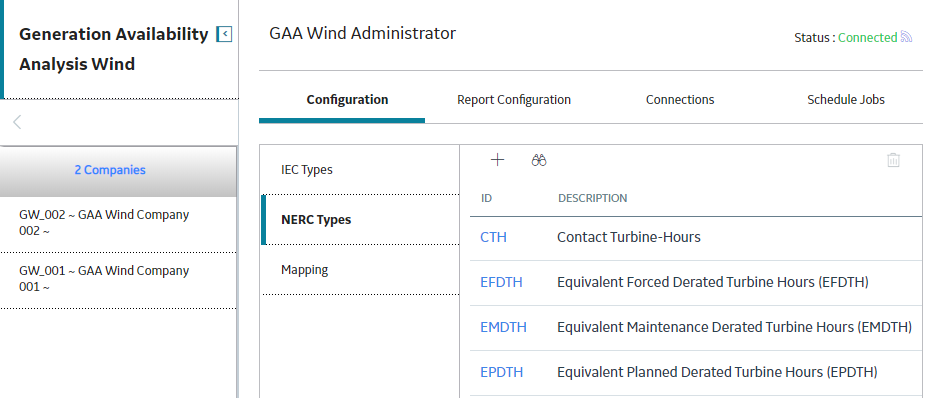Click the 2 Companies header
This screenshot has height=398, width=936.
(118, 171)
